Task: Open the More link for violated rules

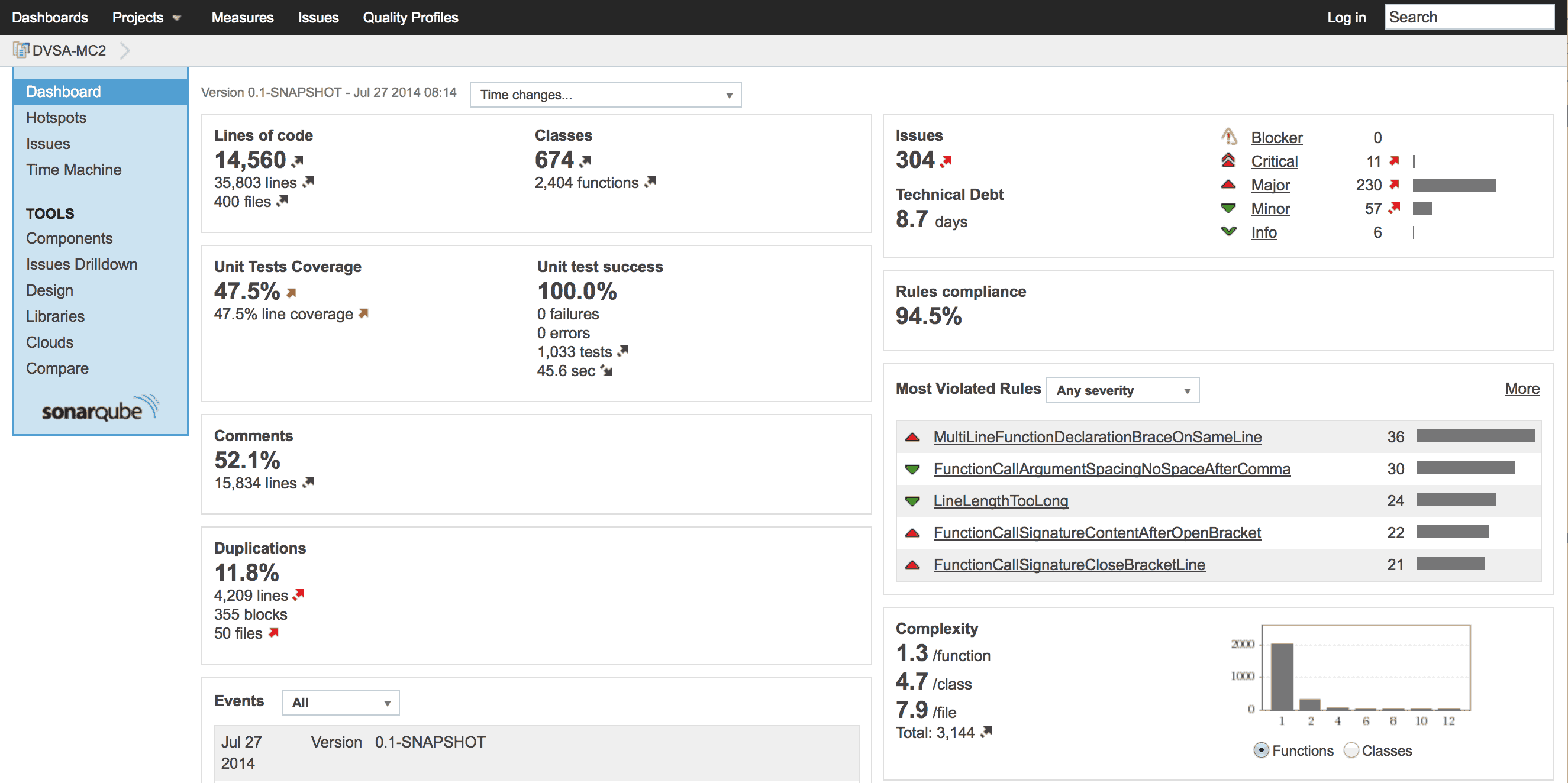Action: click(1522, 389)
